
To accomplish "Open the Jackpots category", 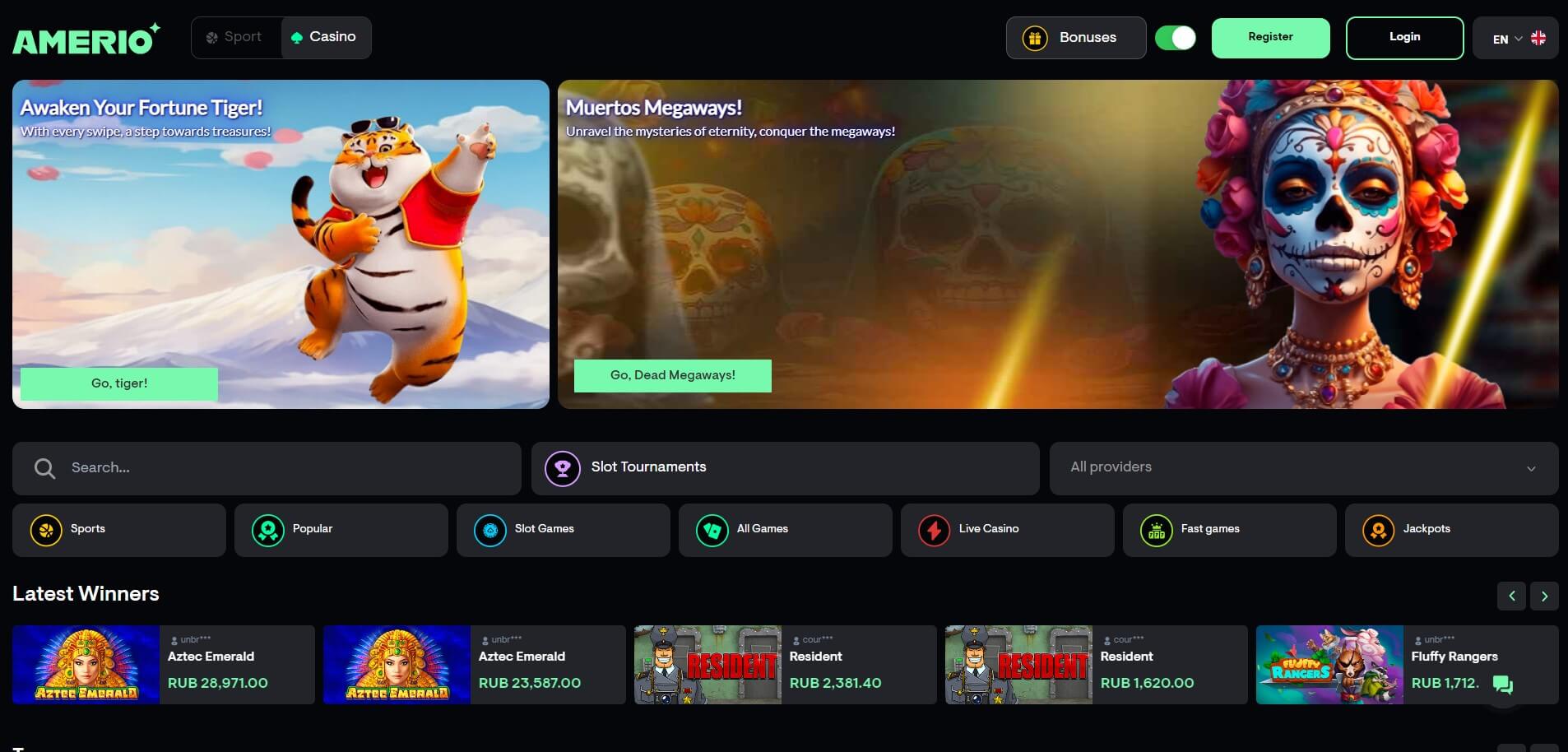I will tap(1452, 531).
